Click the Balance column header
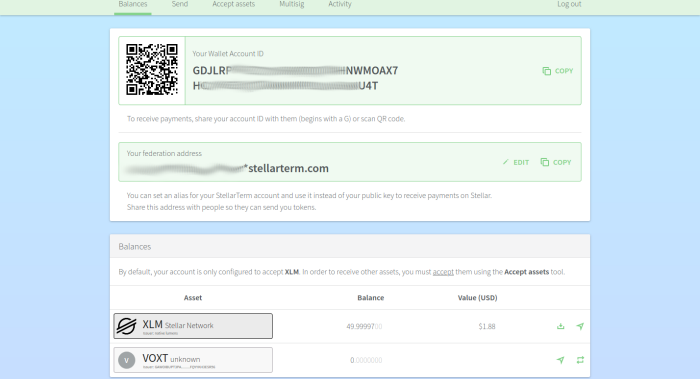The width and height of the screenshot is (700, 379). click(x=371, y=298)
